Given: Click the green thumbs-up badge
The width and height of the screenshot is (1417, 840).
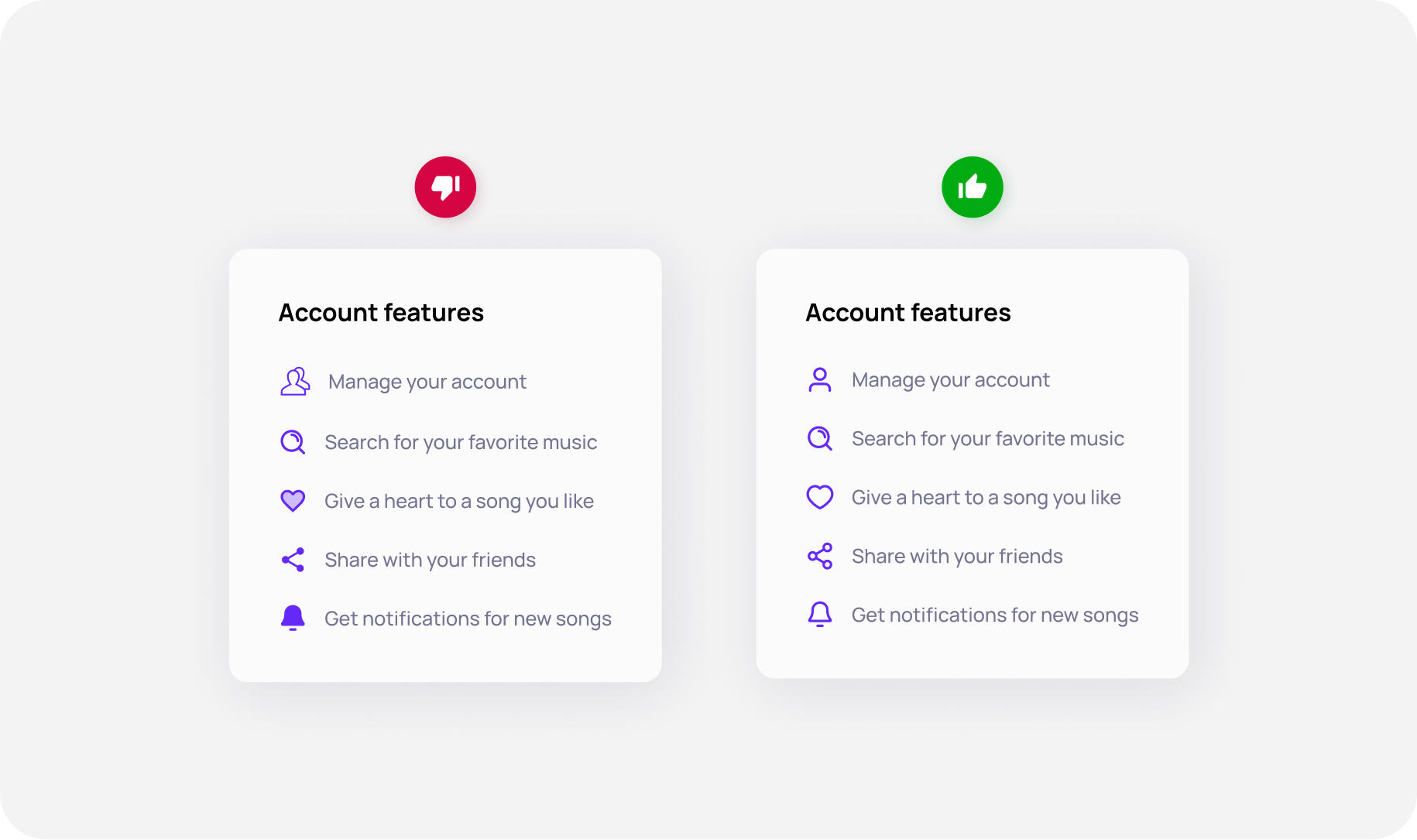Looking at the screenshot, I should [973, 187].
